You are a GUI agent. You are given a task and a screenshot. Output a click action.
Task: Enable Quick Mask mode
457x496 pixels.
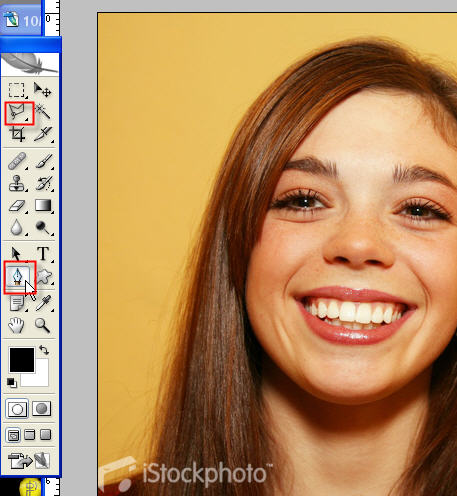pos(41,408)
